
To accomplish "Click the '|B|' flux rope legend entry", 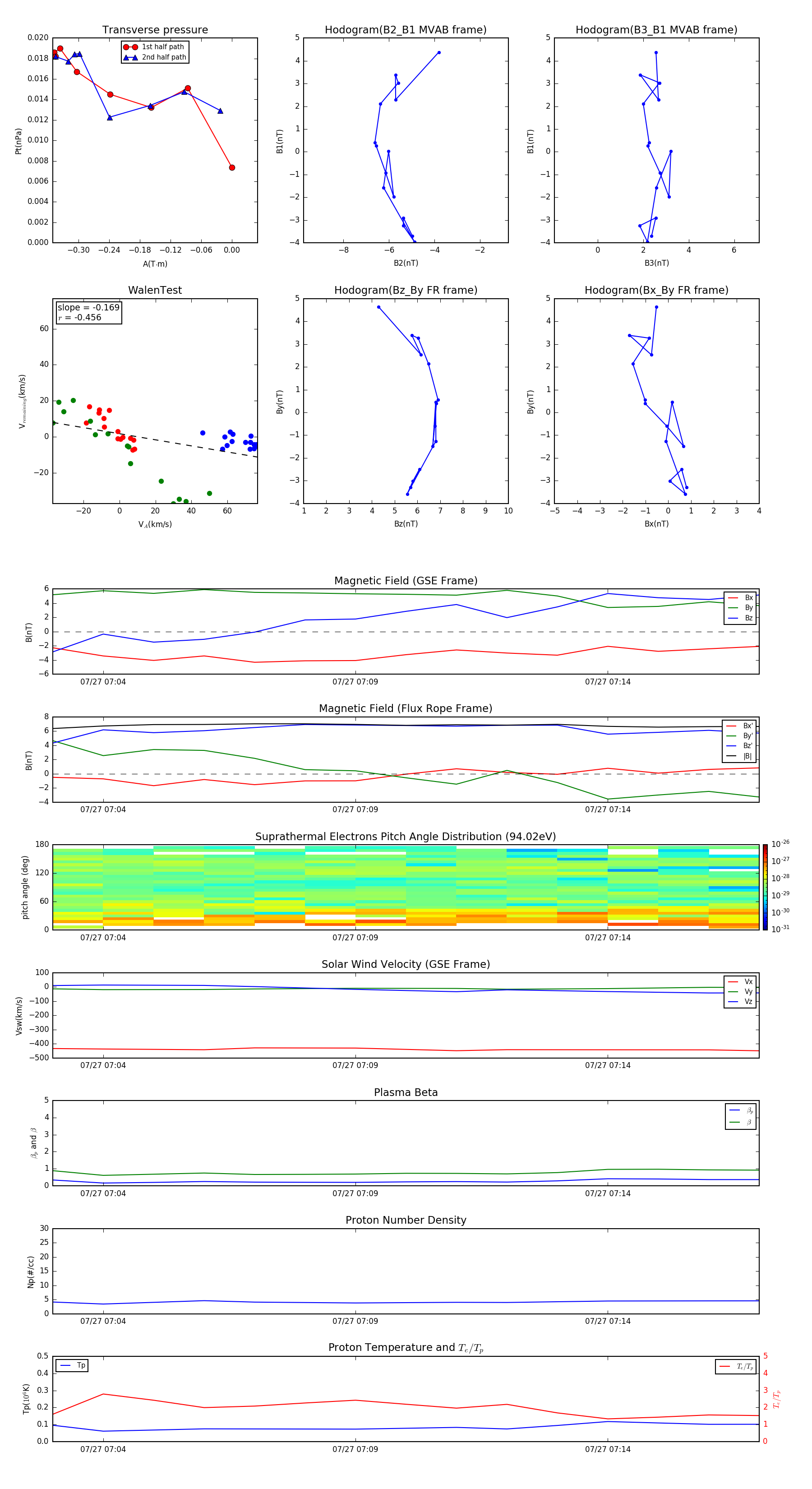I will 740,756.
